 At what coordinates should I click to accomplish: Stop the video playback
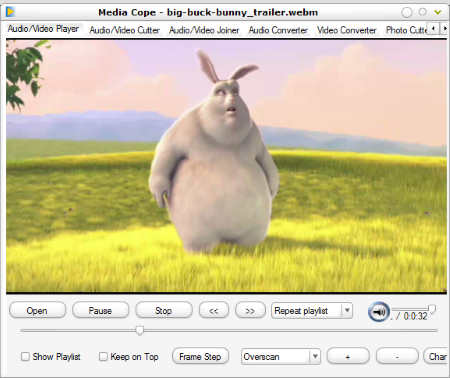coord(164,310)
